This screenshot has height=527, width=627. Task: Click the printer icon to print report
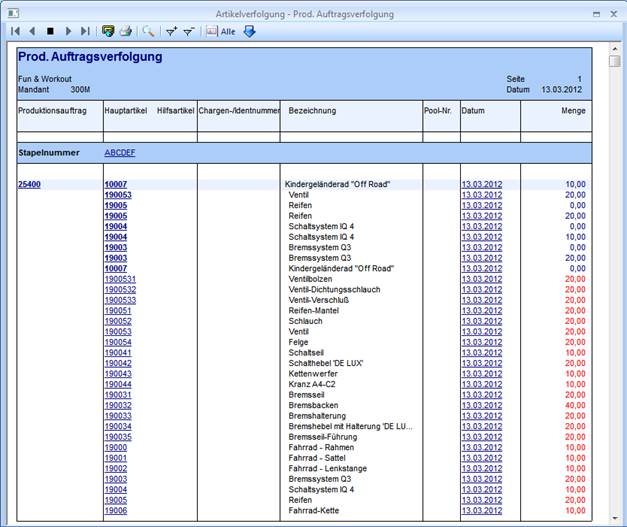(x=126, y=32)
